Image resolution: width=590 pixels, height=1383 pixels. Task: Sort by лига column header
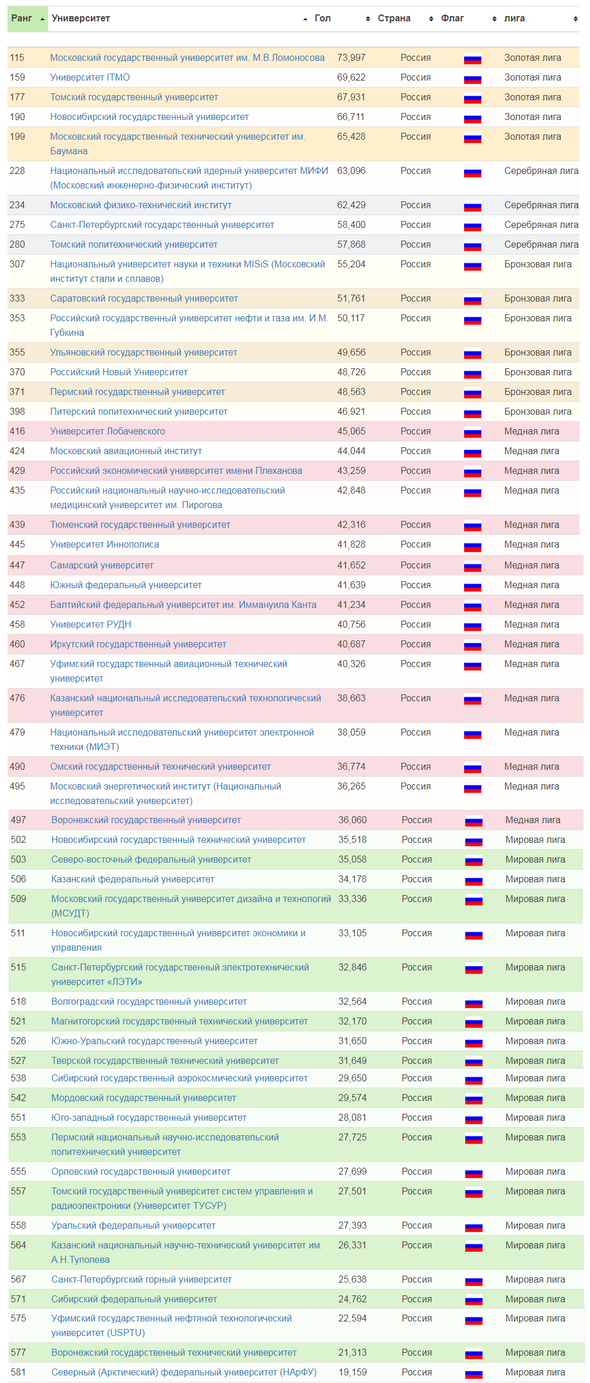(540, 19)
